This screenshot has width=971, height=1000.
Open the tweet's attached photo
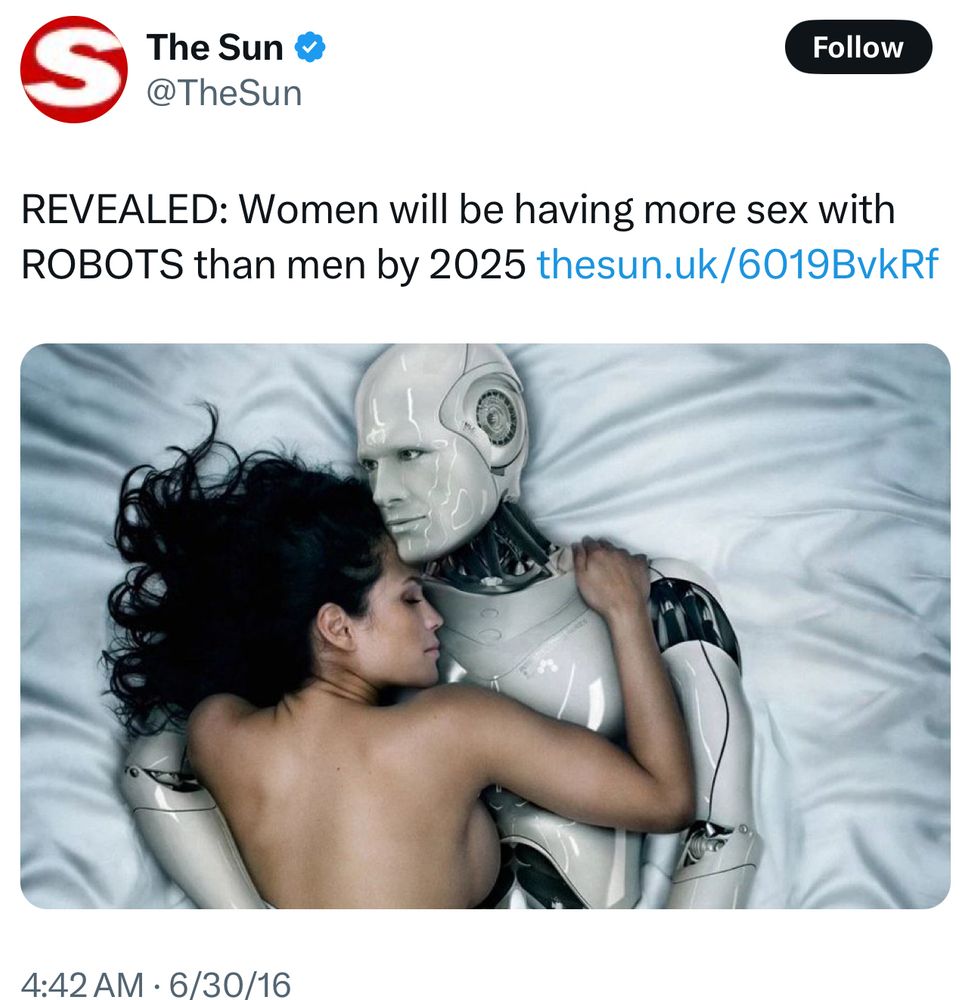pyautogui.click(x=485, y=626)
